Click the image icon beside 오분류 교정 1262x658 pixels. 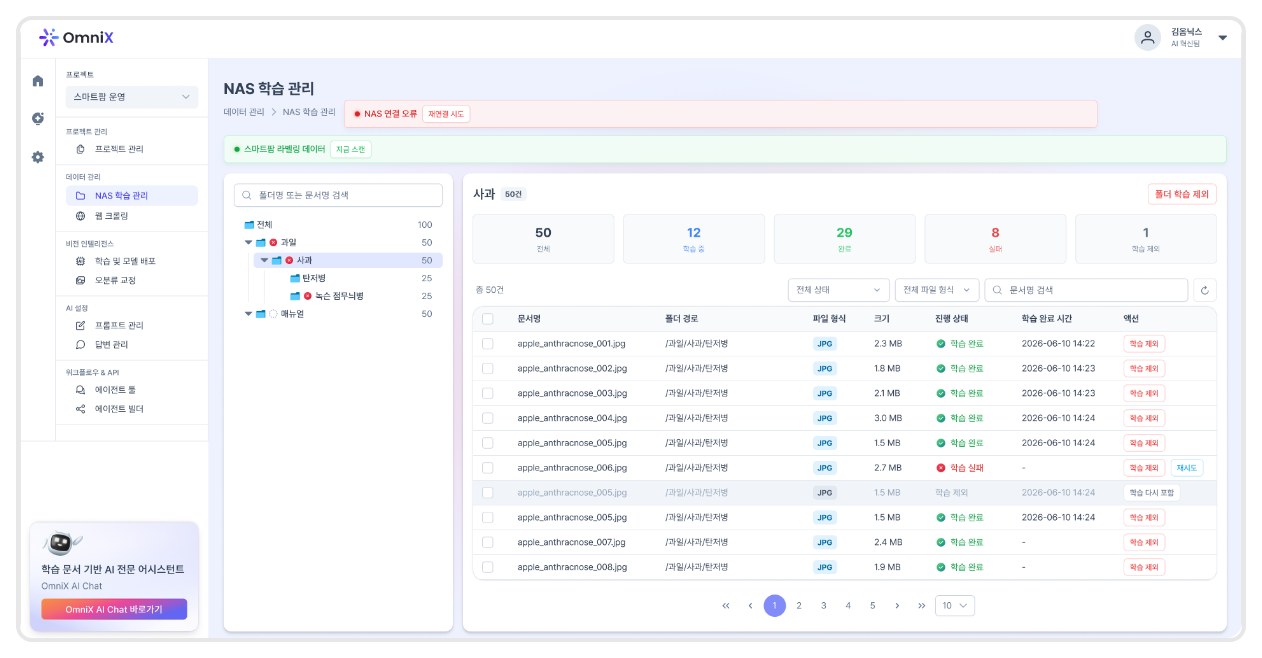81,280
